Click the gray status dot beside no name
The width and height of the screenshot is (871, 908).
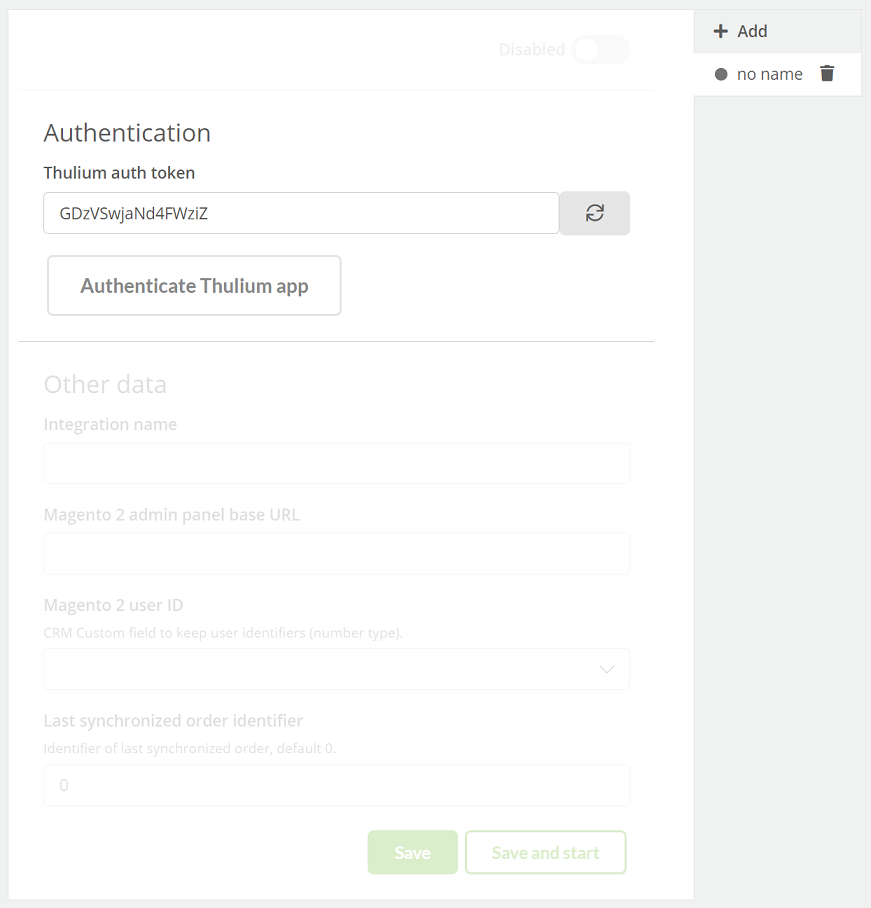(x=721, y=74)
